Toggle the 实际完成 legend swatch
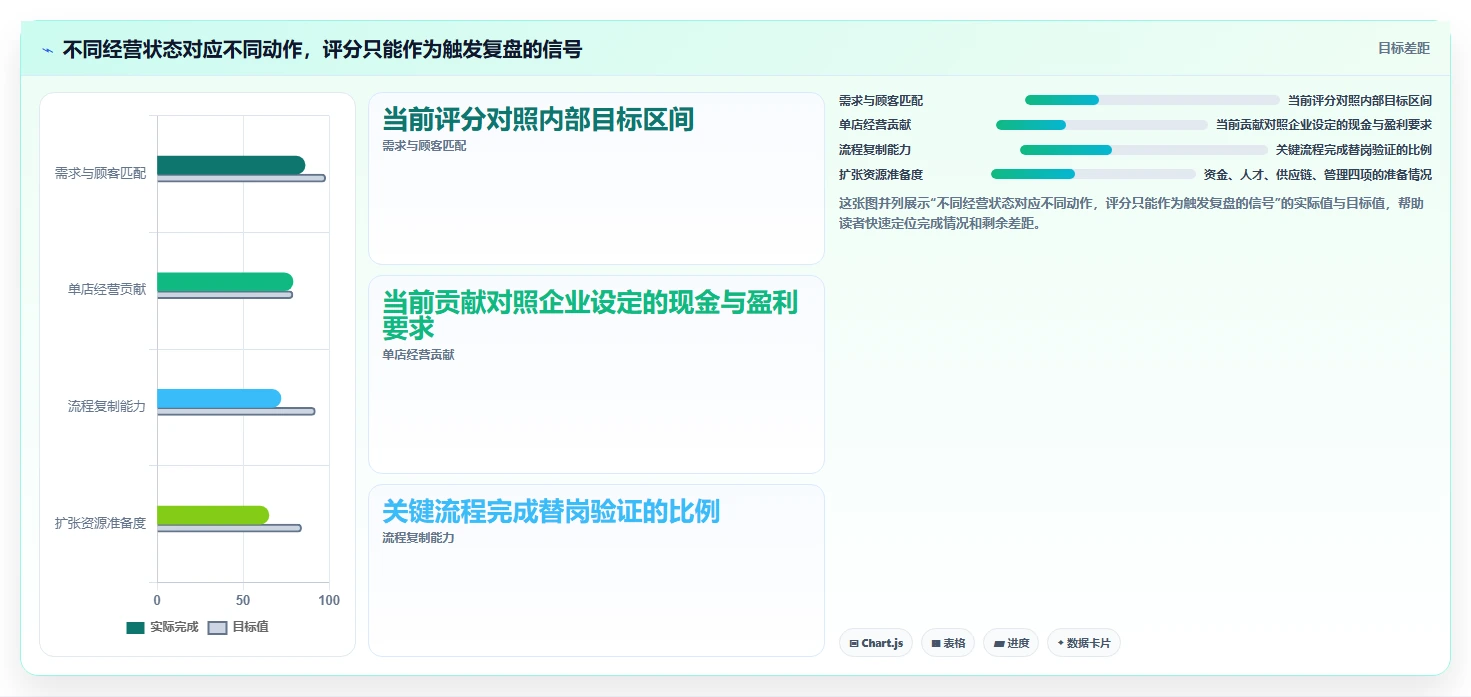 [135, 628]
